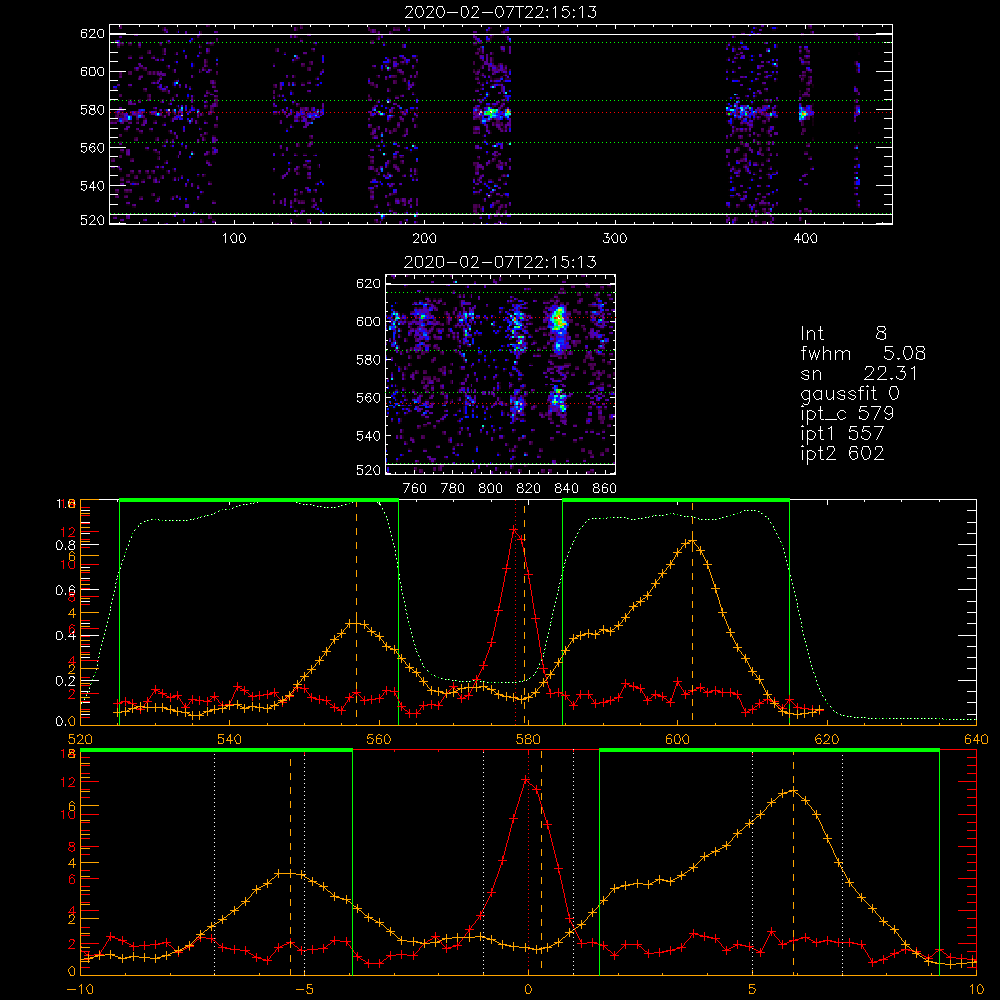1000x1000 pixels.
Task: Select the 'fwhm 5.08' readout
Action: click(x=863, y=353)
